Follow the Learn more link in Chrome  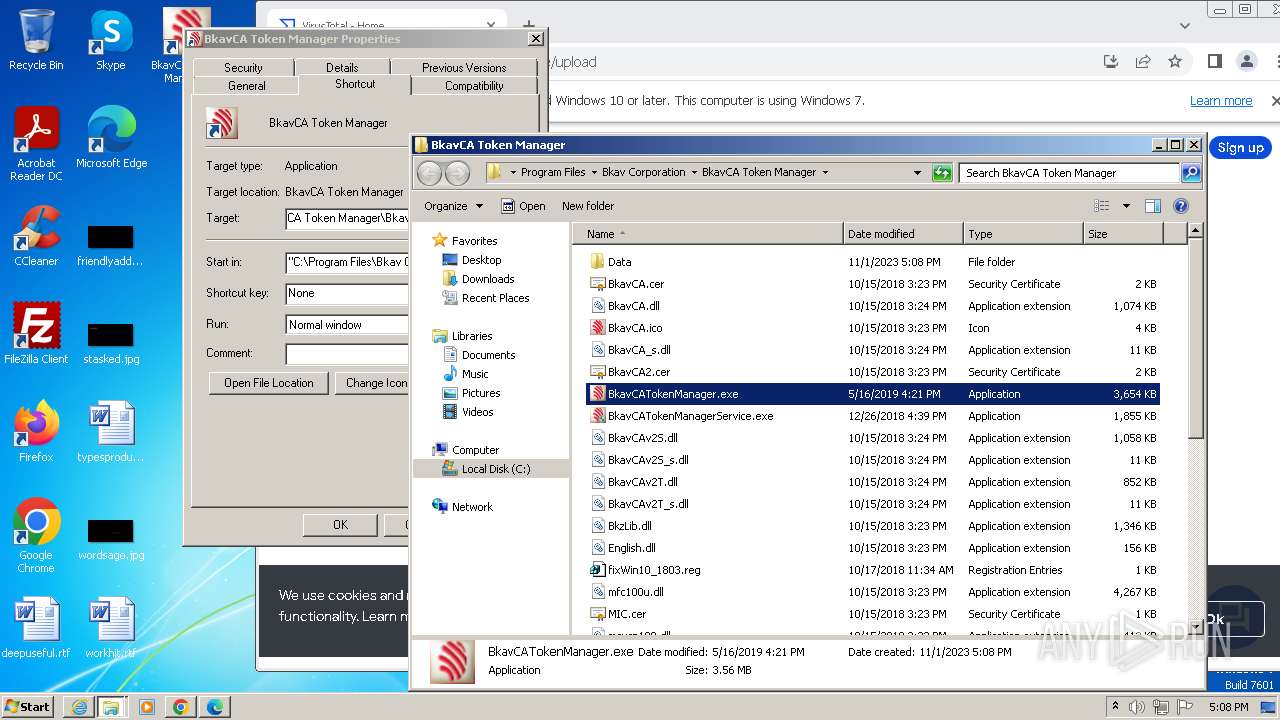pyautogui.click(x=1221, y=101)
